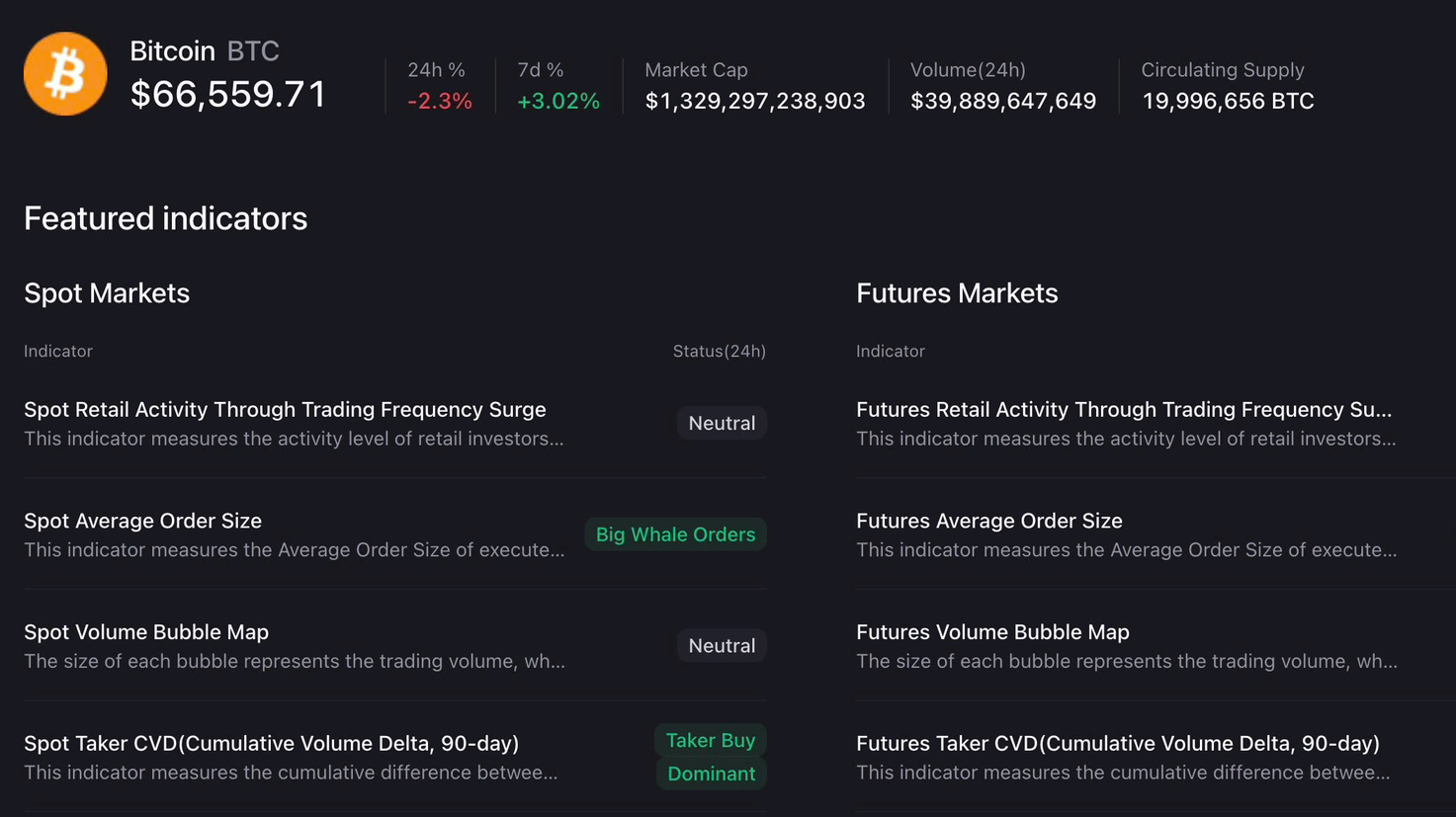
Task: Open the Spot Taker CVD indicator
Action: [271, 744]
